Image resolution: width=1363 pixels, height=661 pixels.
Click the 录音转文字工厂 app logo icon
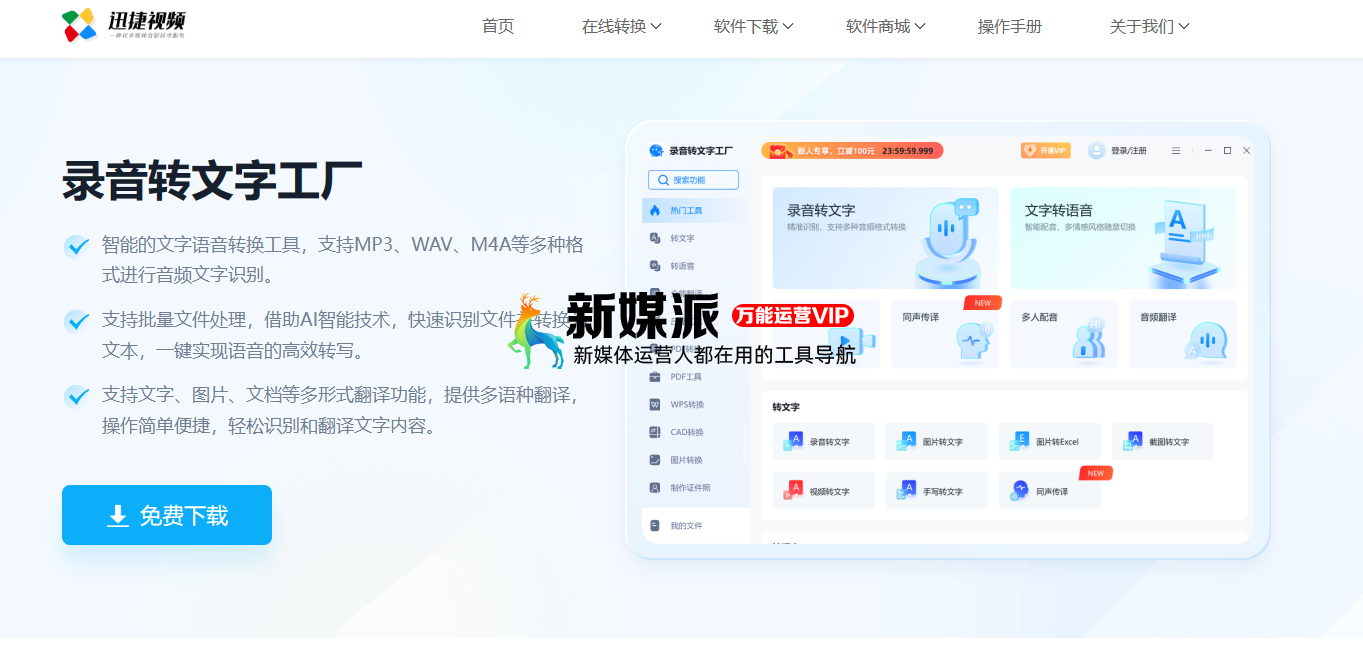click(656, 151)
